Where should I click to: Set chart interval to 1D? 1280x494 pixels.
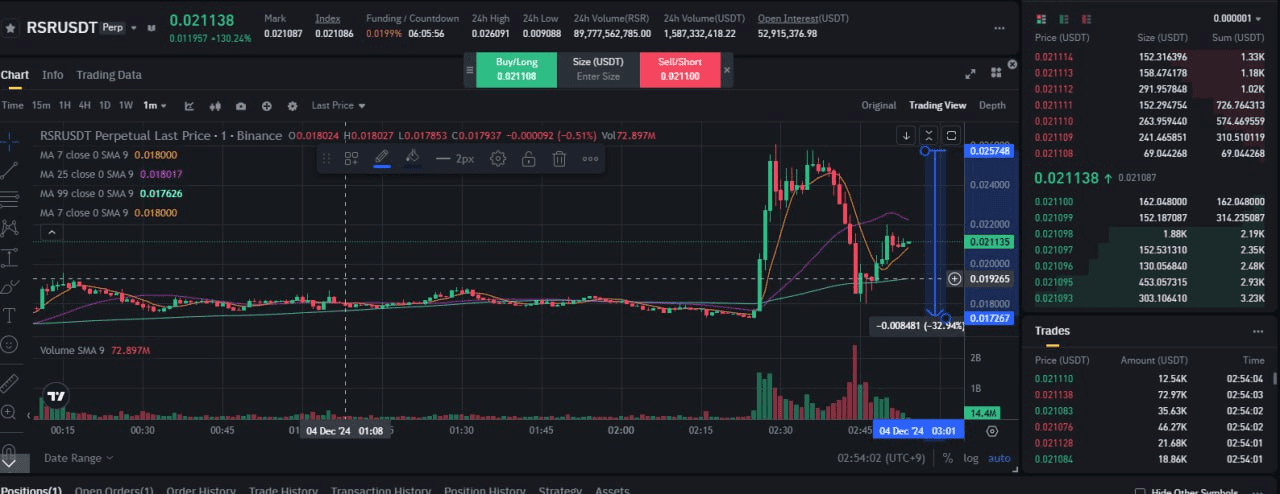[x=105, y=106]
